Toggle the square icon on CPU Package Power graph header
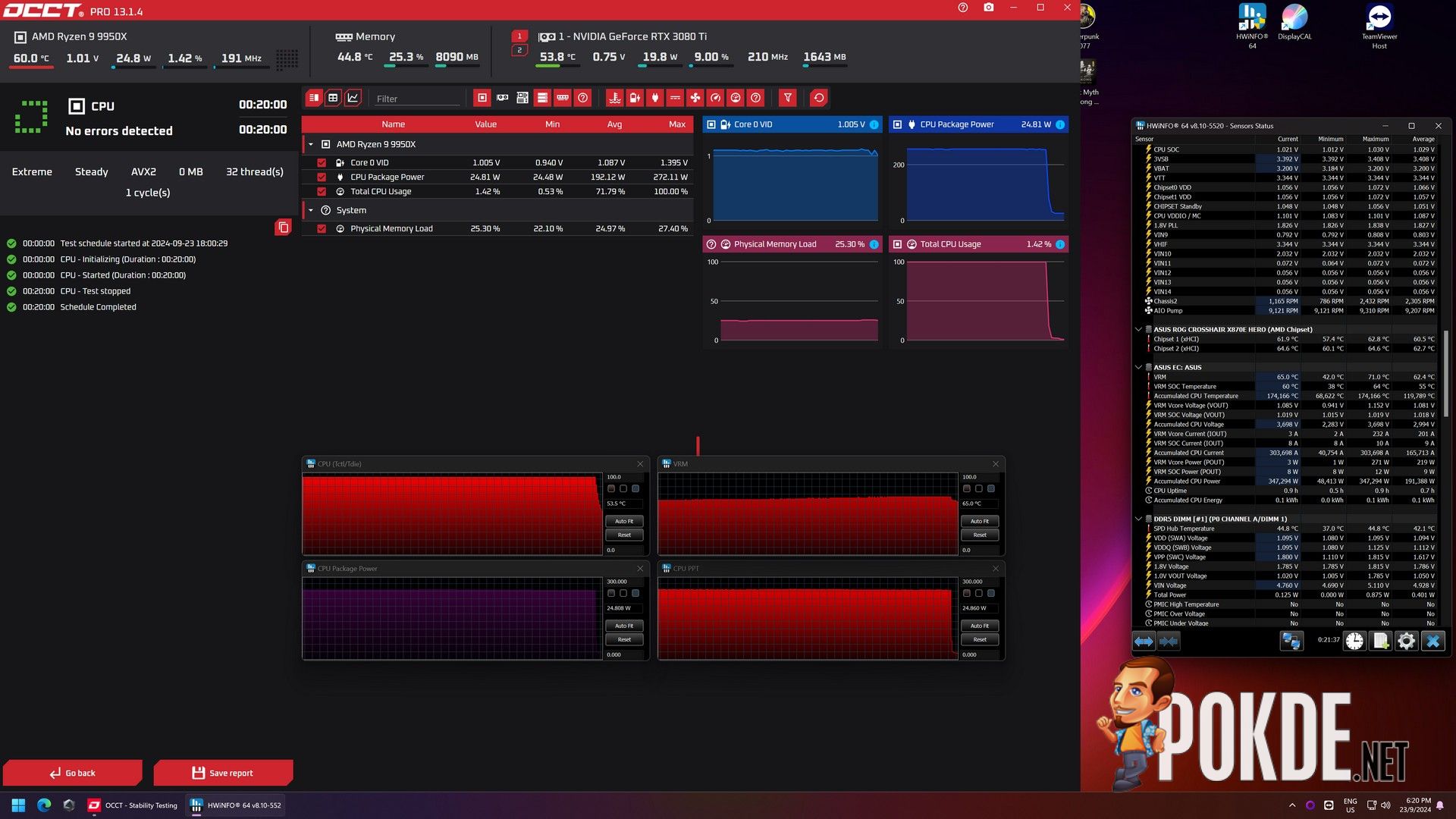The height and width of the screenshot is (819, 1456). coord(897,124)
